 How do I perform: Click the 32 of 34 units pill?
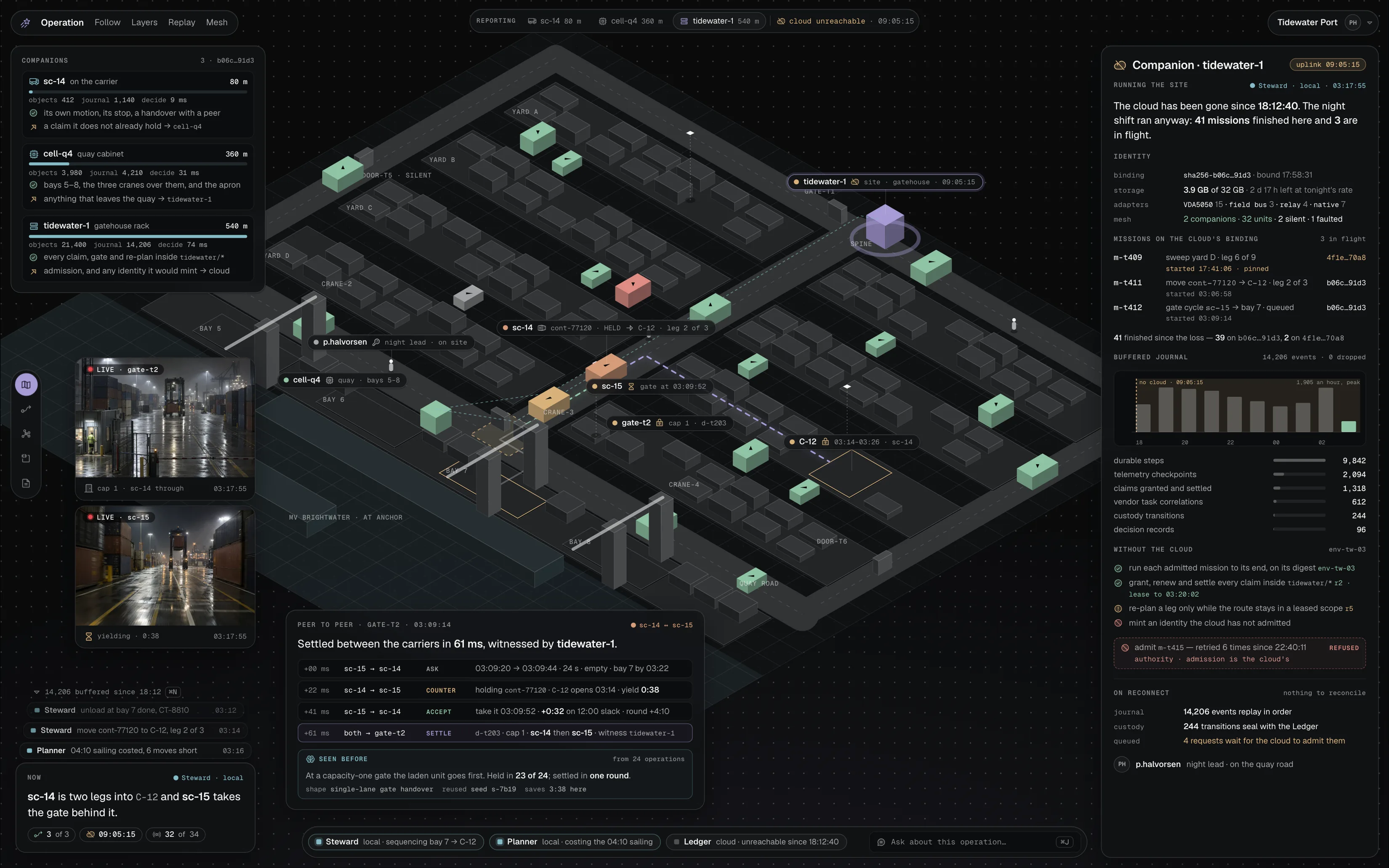tap(176, 835)
